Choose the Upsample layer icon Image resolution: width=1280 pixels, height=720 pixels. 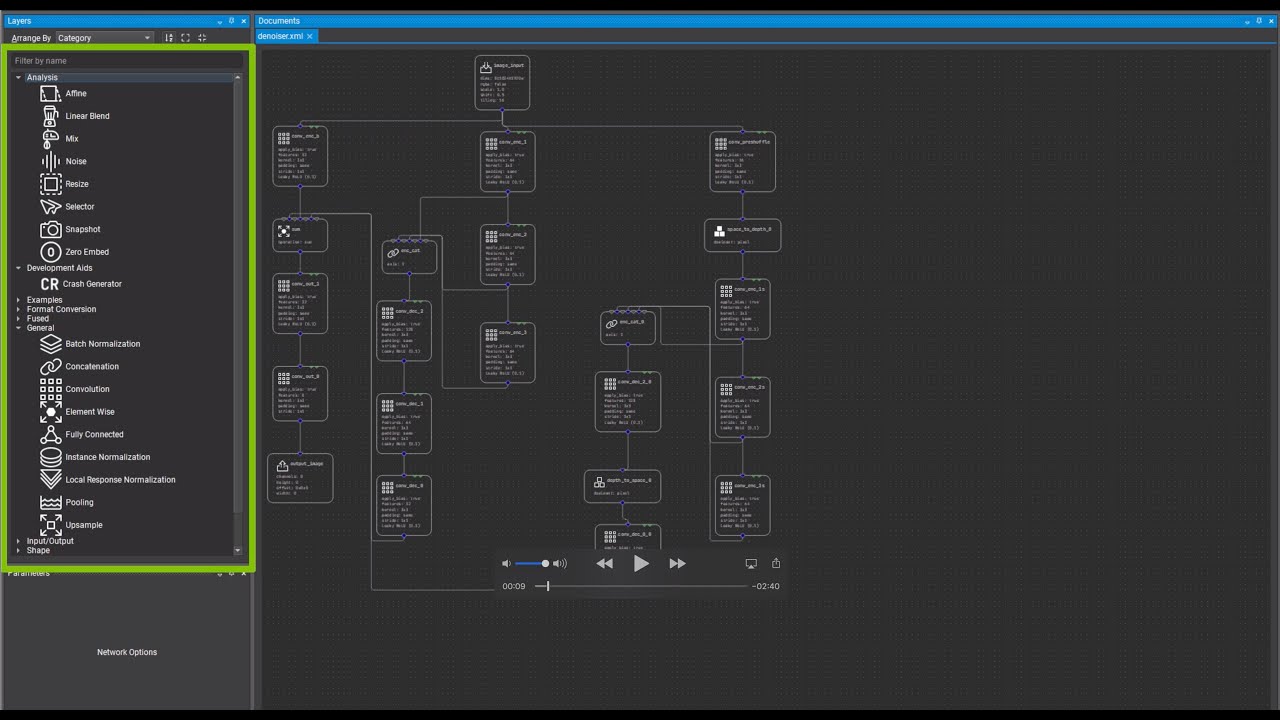pos(50,525)
